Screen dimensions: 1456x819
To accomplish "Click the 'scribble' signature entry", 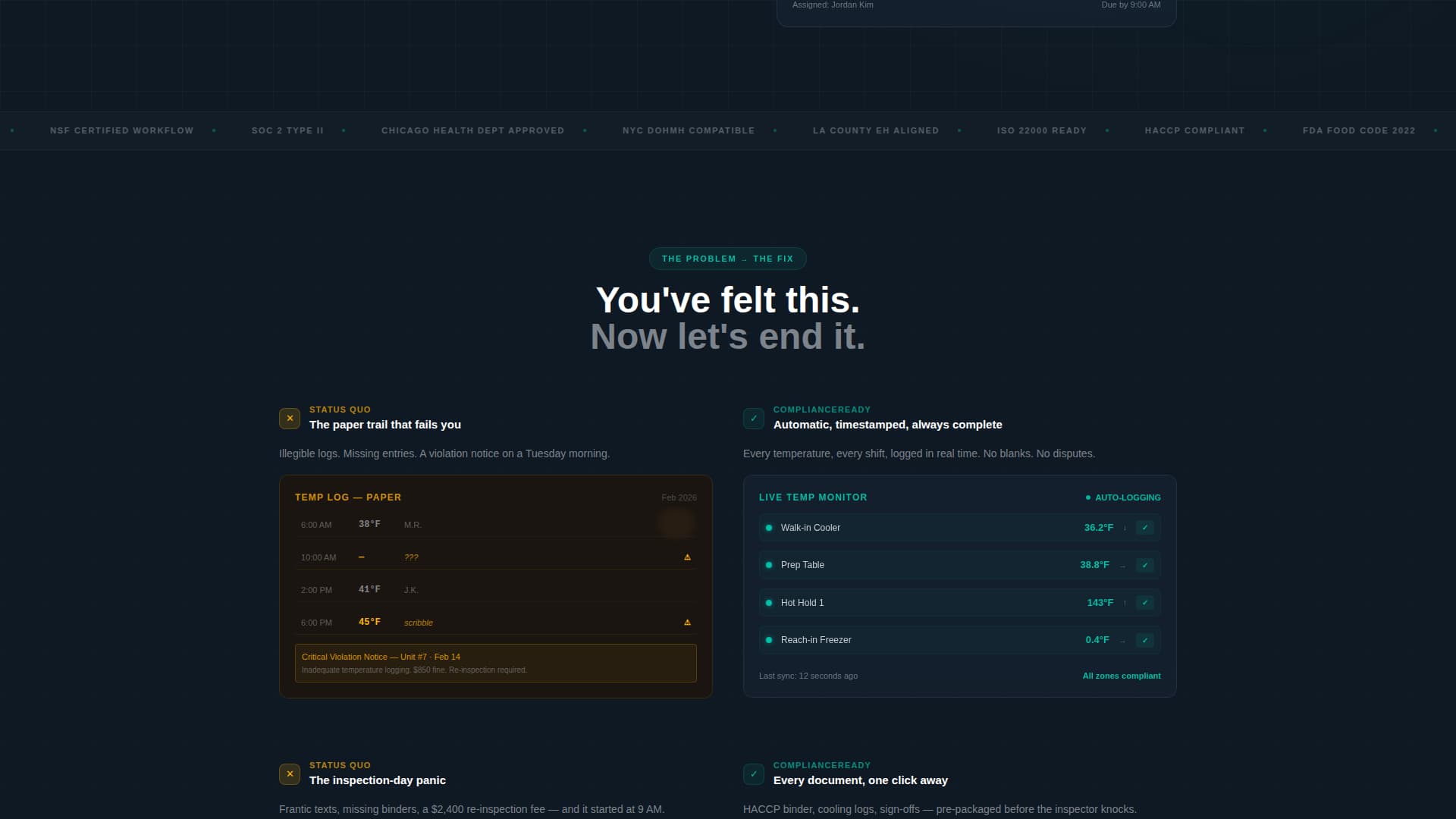I will [x=419, y=623].
